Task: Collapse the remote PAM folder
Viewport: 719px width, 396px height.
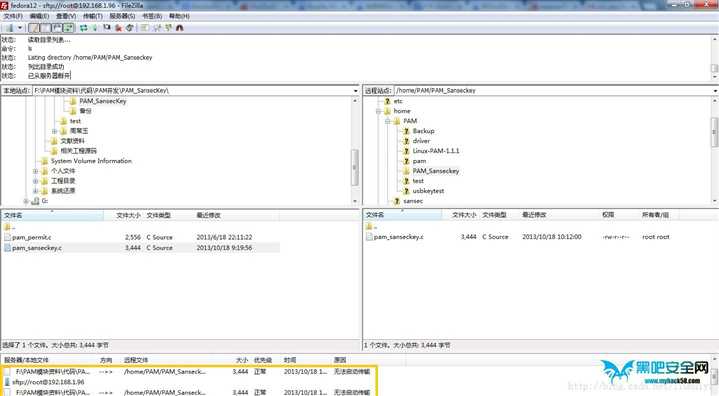Action: pos(387,121)
